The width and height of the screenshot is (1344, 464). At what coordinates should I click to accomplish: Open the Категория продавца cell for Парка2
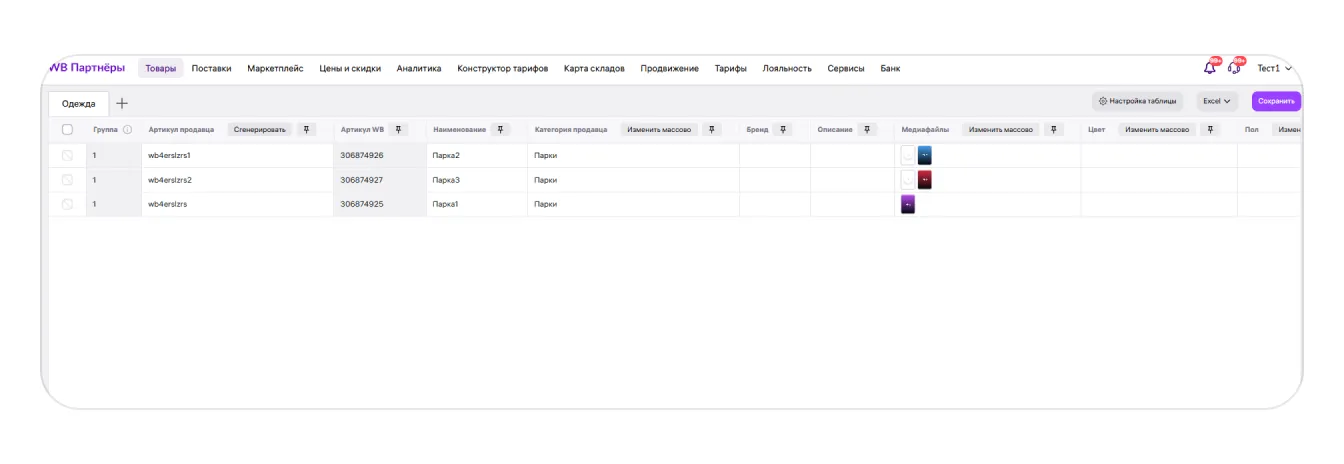632,155
